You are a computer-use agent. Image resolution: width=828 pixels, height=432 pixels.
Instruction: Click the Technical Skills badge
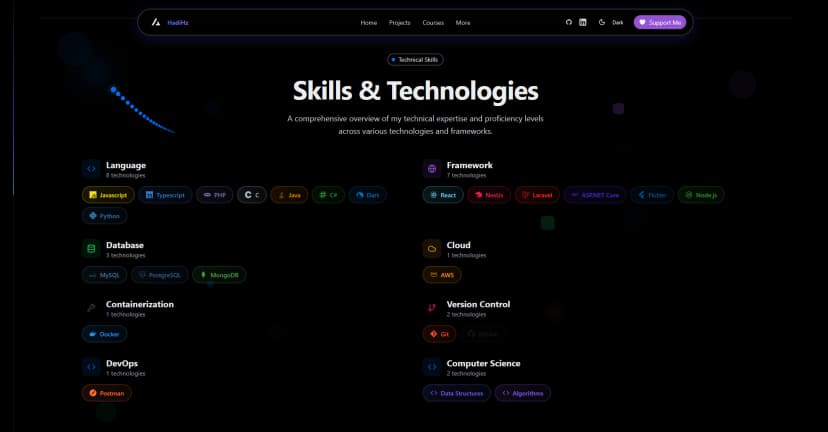click(415, 60)
